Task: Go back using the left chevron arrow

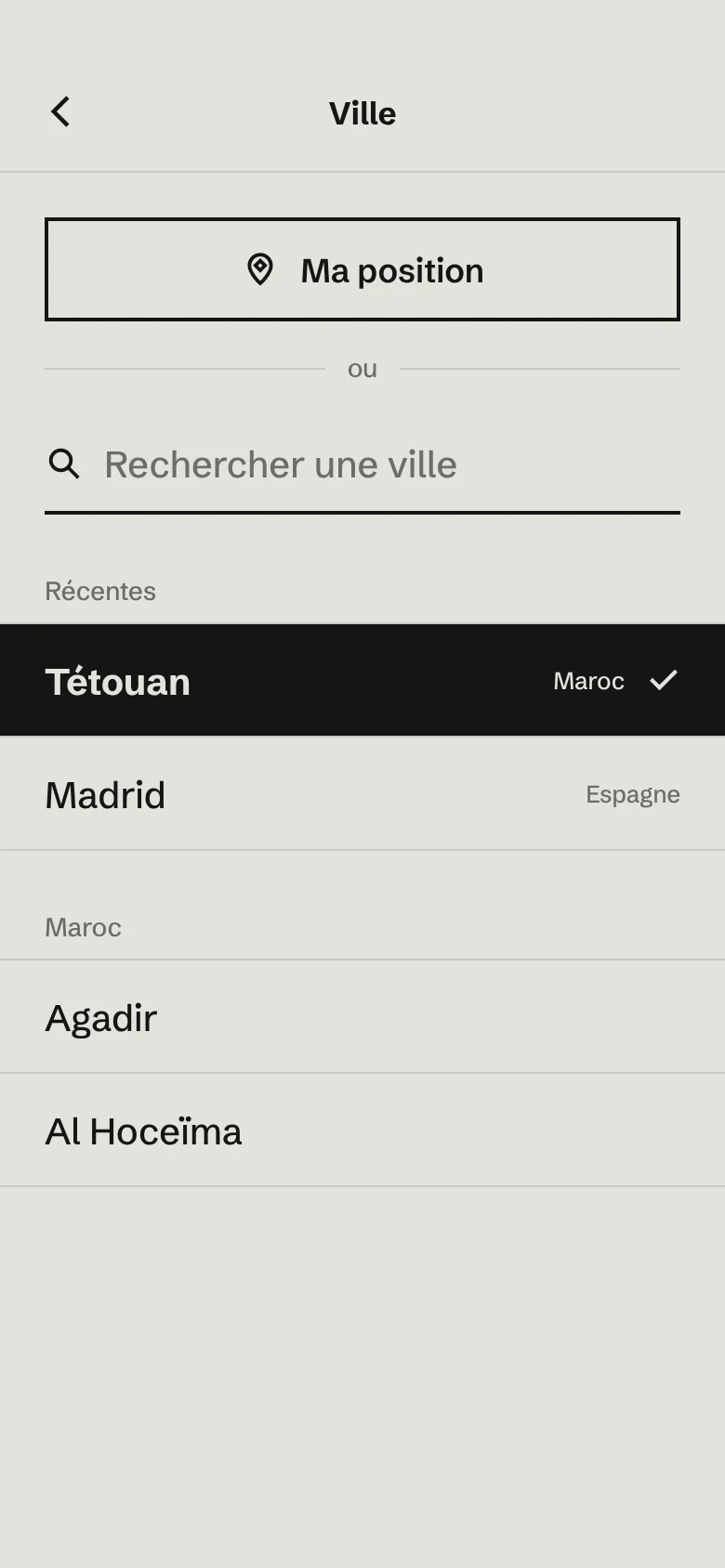Action: pos(60,112)
